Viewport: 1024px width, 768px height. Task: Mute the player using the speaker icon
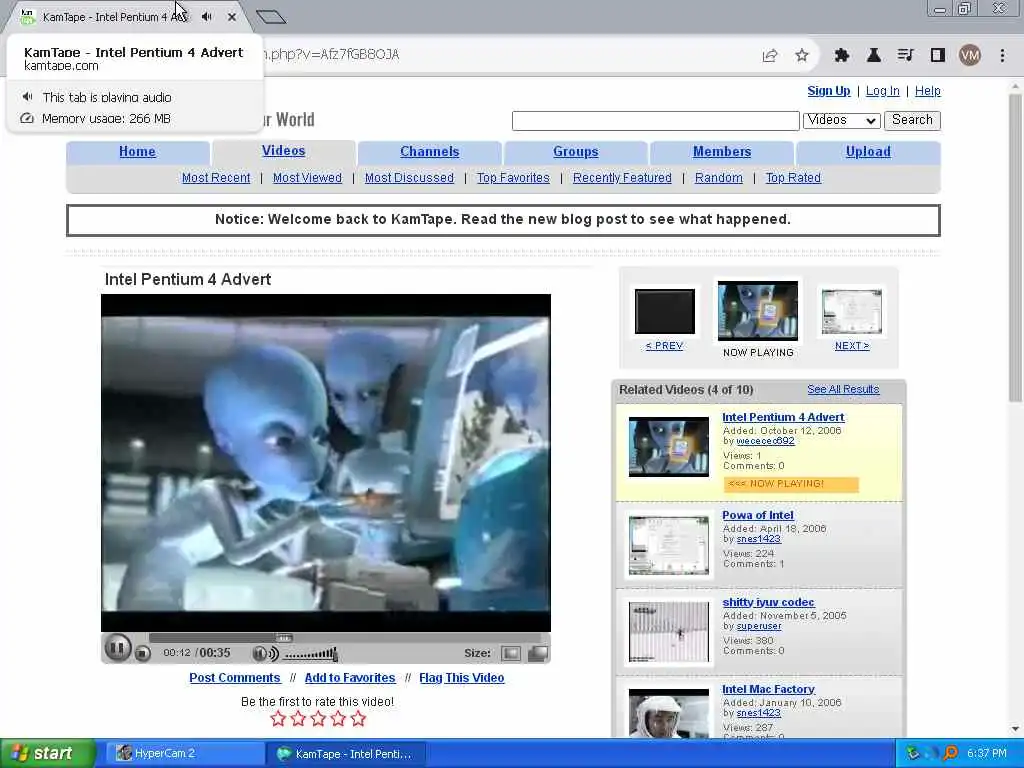pos(264,653)
